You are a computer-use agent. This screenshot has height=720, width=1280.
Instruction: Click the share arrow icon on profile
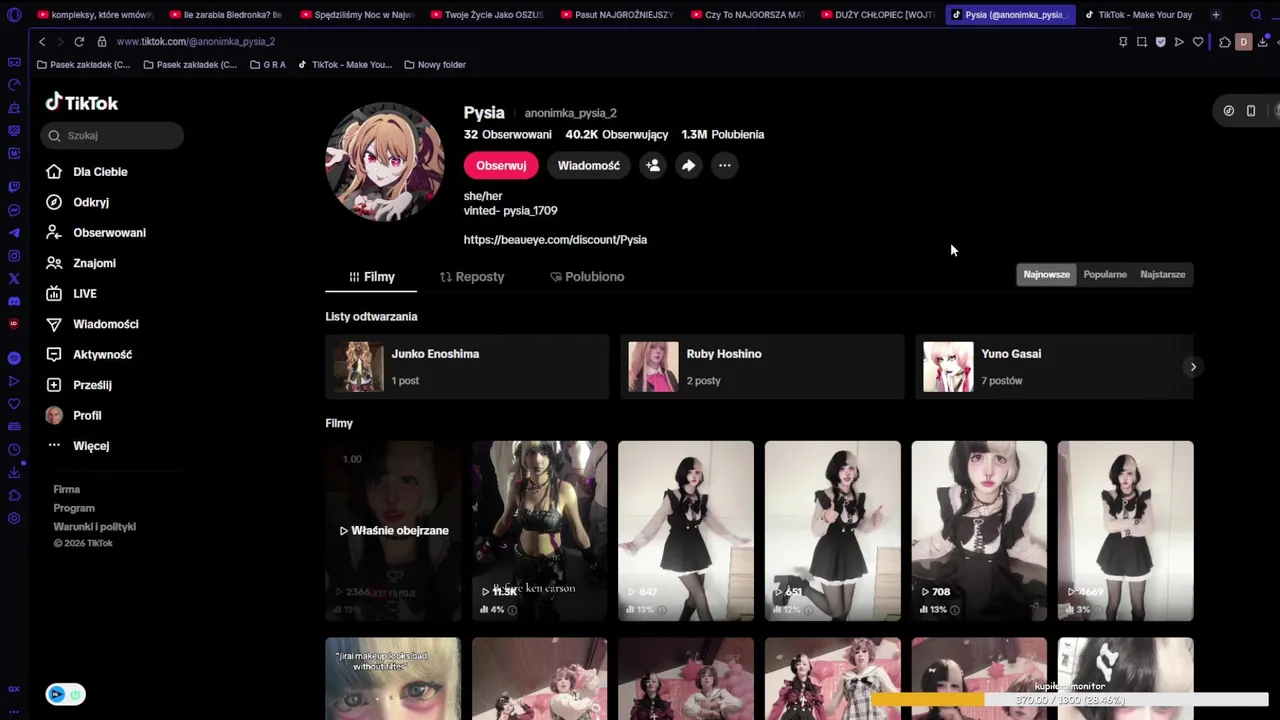689,165
